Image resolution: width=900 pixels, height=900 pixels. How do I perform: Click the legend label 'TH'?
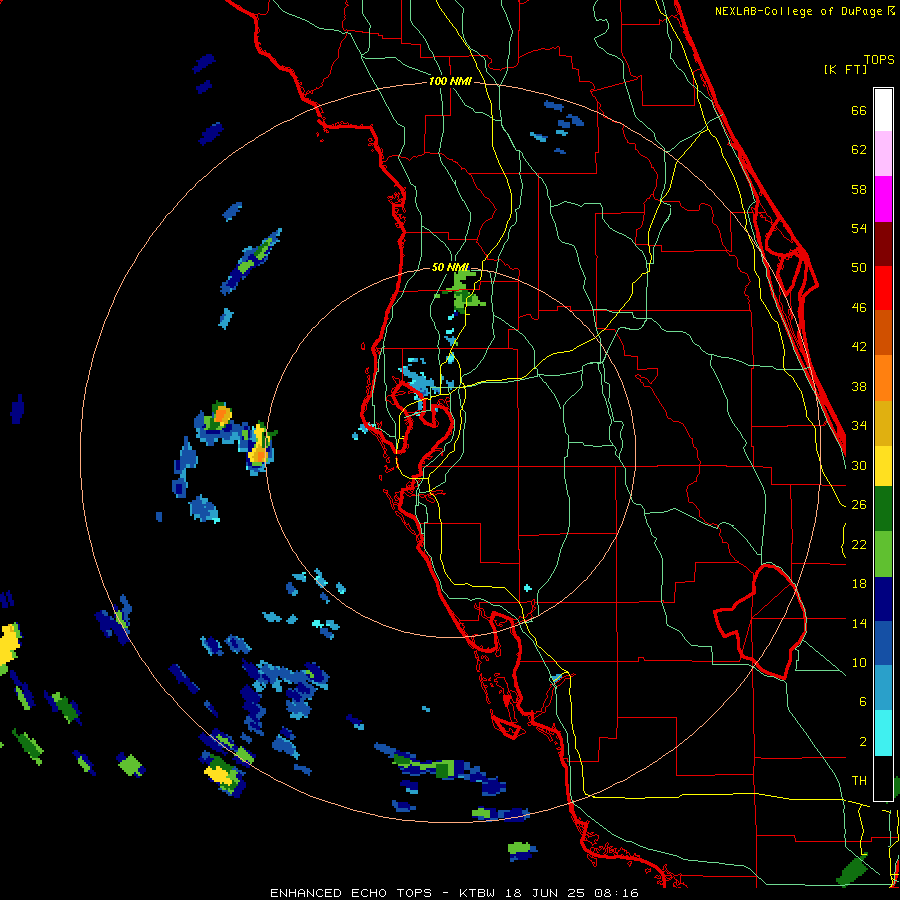point(859,780)
